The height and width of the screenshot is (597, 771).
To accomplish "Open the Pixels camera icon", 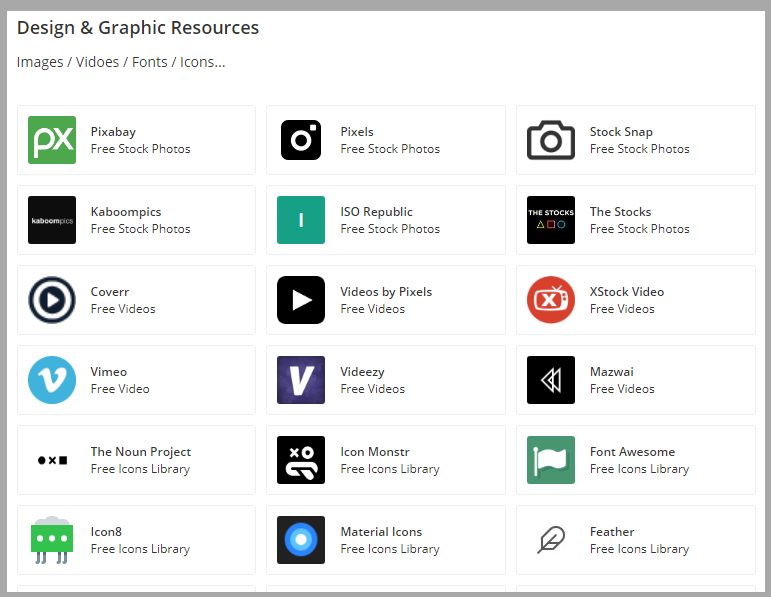I will (x=301, y=140).
